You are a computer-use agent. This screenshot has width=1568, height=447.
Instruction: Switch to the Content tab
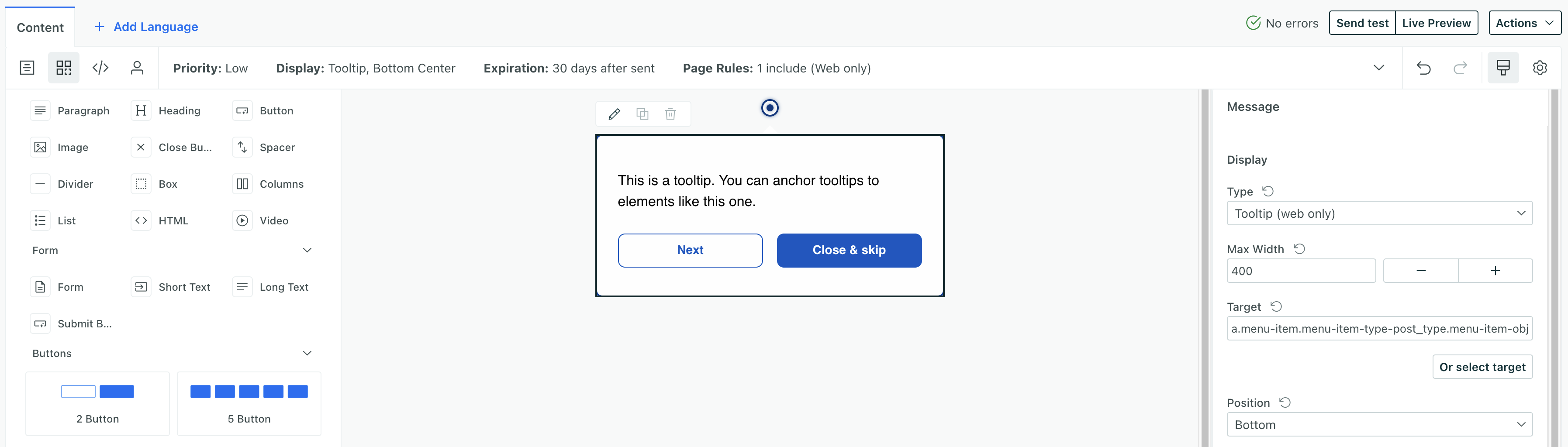[x=40, y=27]
